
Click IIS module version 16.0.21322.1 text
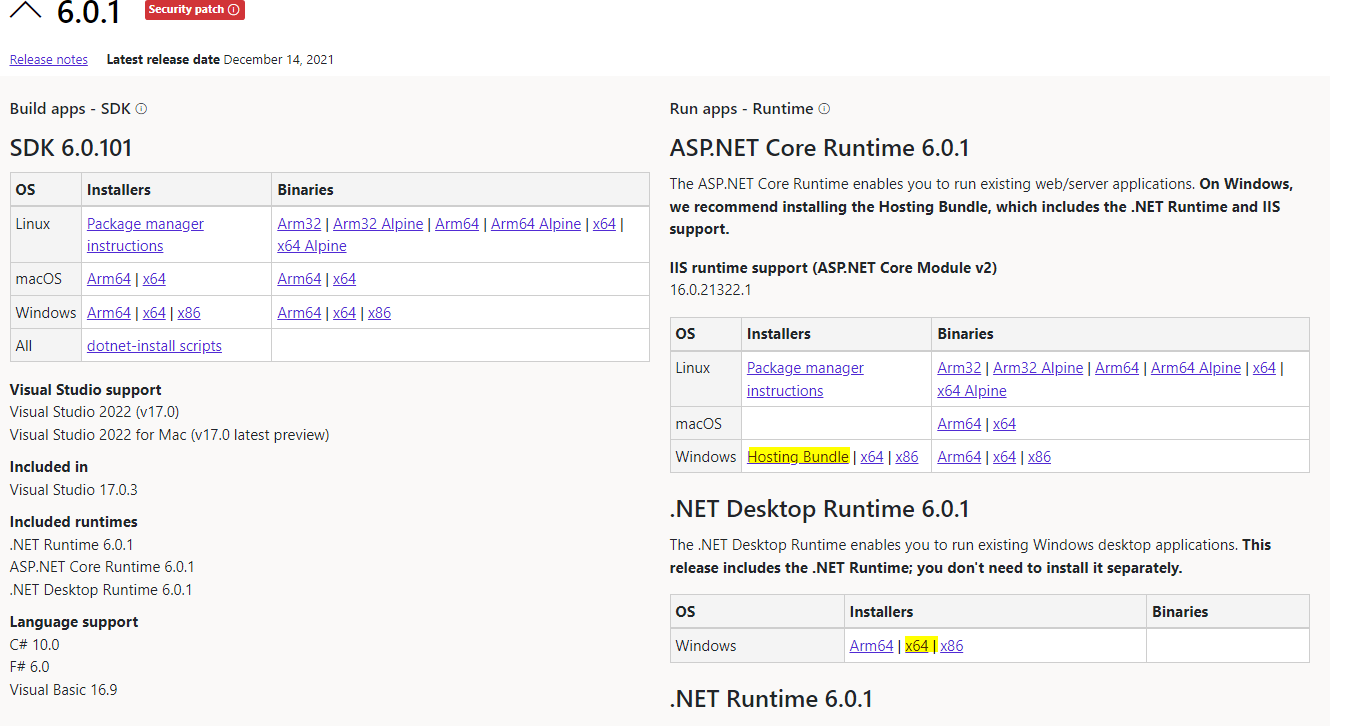pos(710,290)
